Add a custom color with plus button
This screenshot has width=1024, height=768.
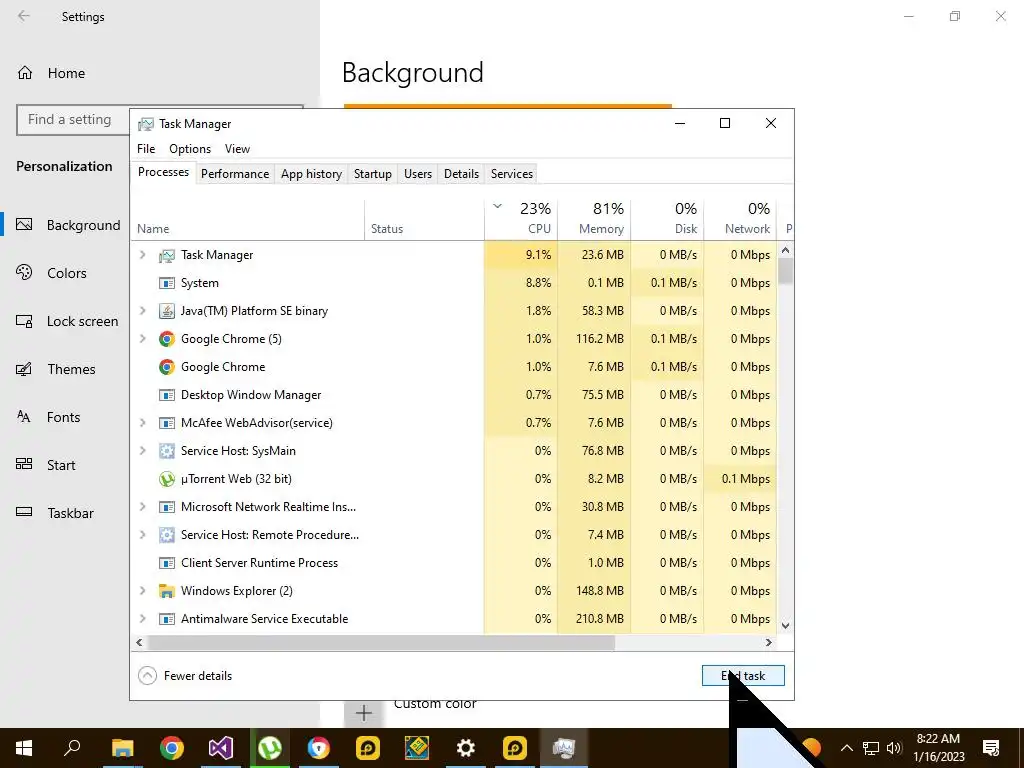(364, 713)
